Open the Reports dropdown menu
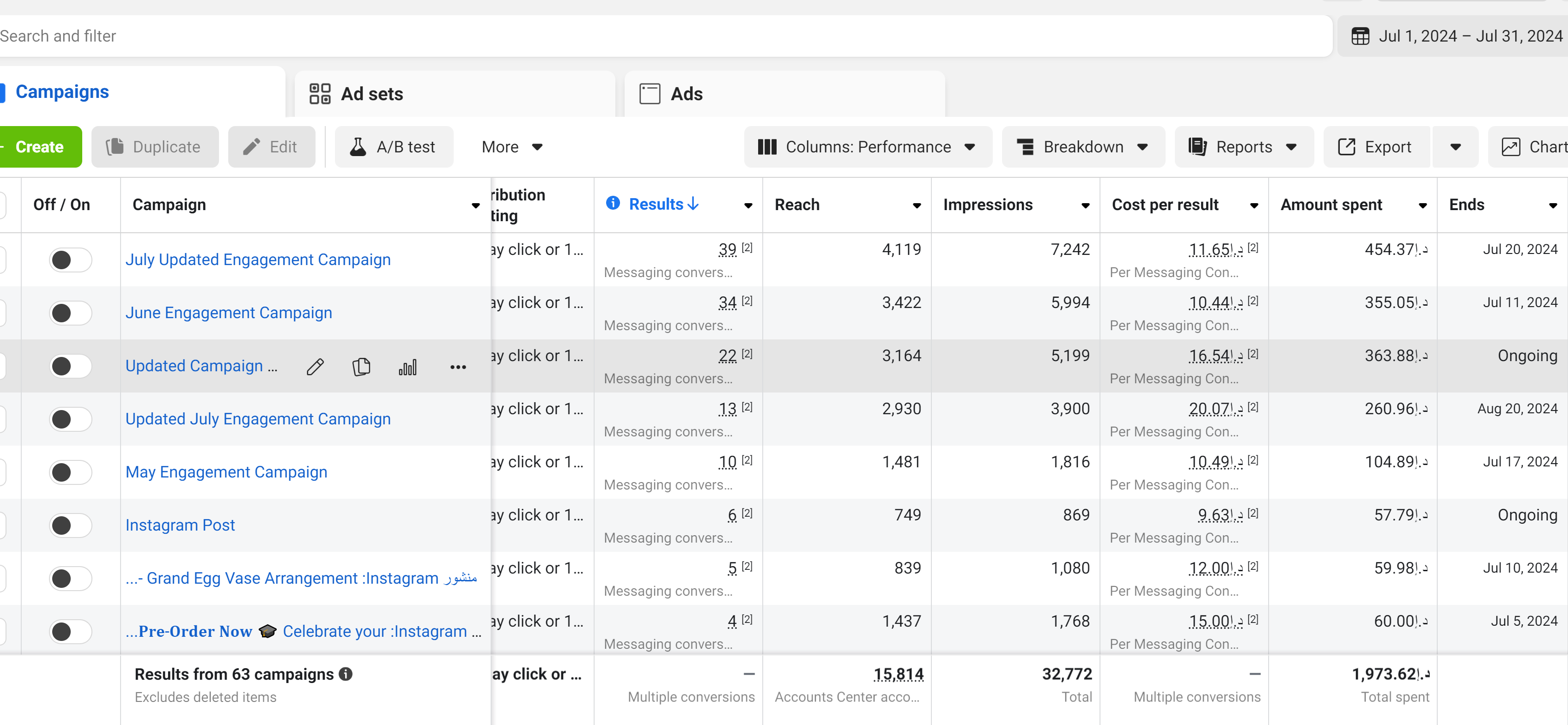1568x725 pixels. [1243, 147]
